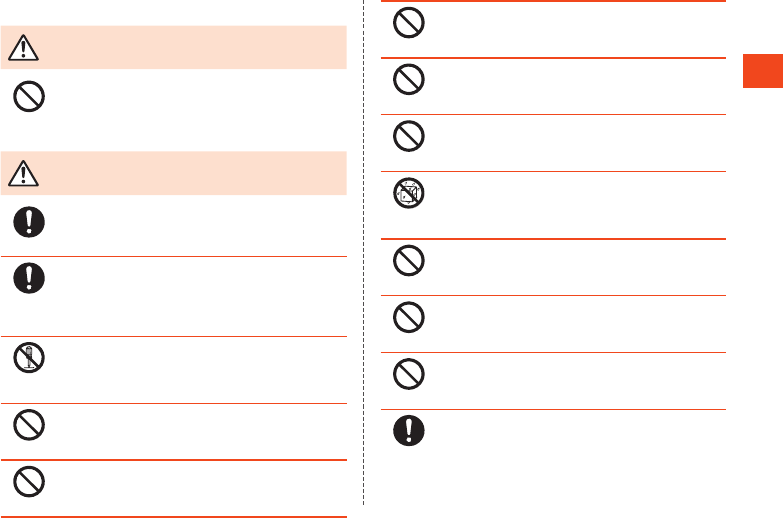Screen dimensions: 783x518
Task: Open the orange section tab on the page edge
Action: pos(763,71)
